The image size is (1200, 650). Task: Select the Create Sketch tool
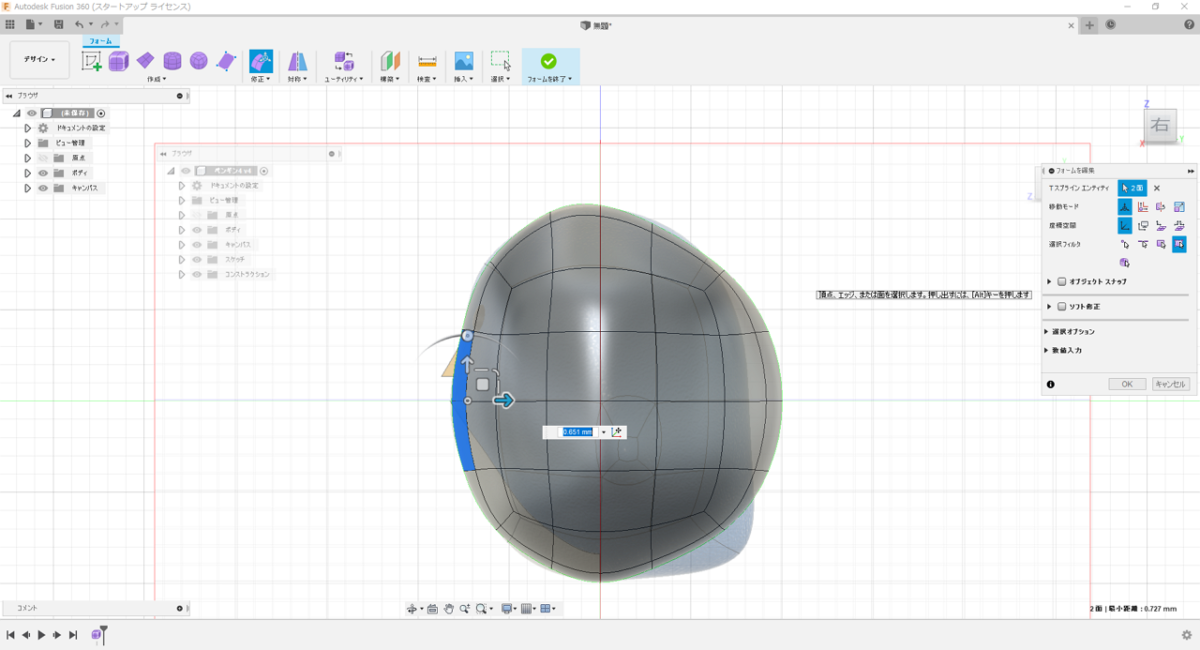pos(92,61)
